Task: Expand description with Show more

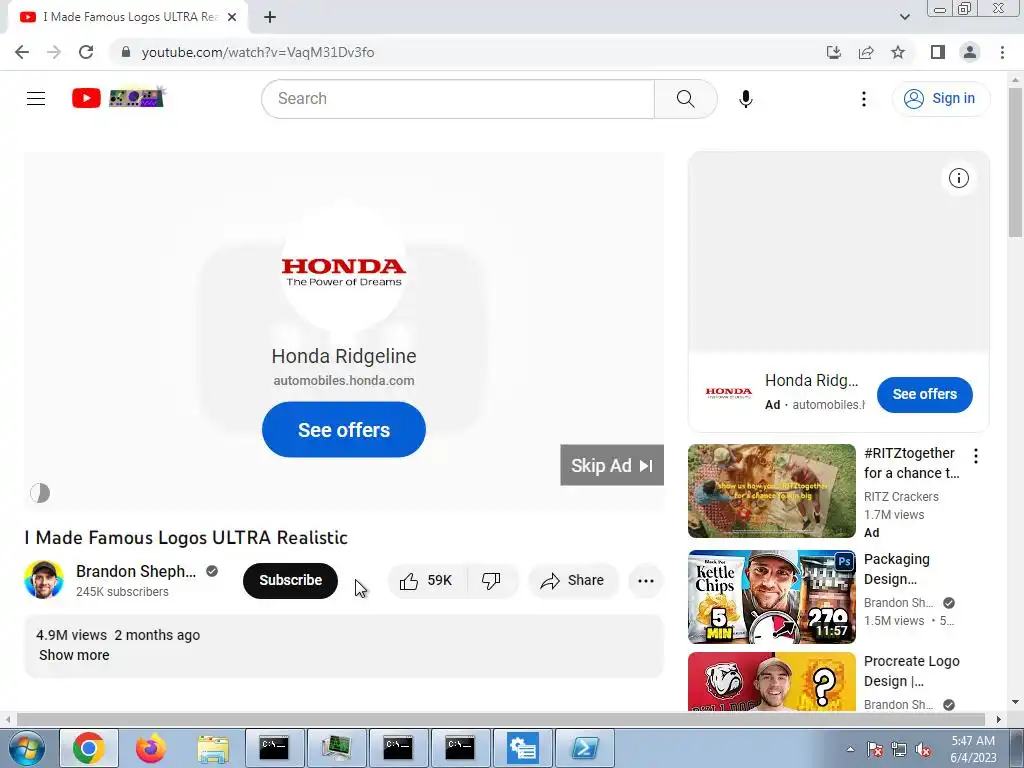Action: point(74,655)
